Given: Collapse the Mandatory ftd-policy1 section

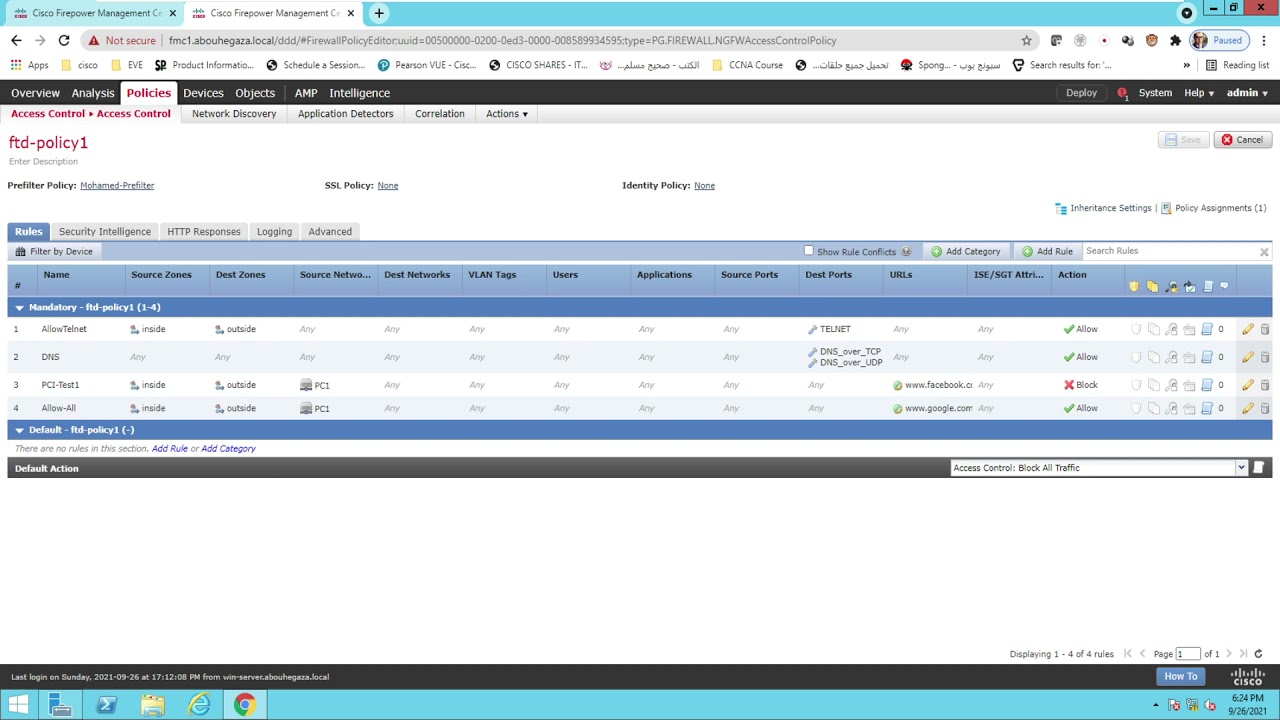Looking at the screenshot, I should click(19, 308).
